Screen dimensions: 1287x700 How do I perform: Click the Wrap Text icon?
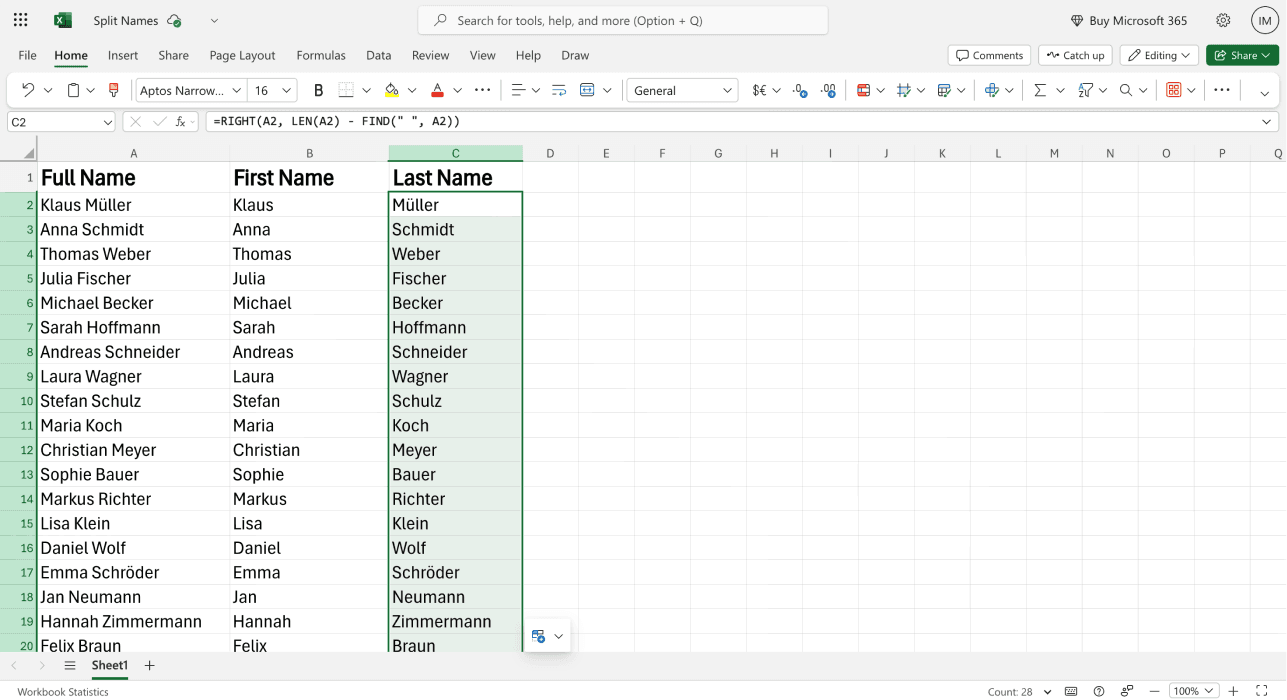pyautogui.click(x=558, y=90)
